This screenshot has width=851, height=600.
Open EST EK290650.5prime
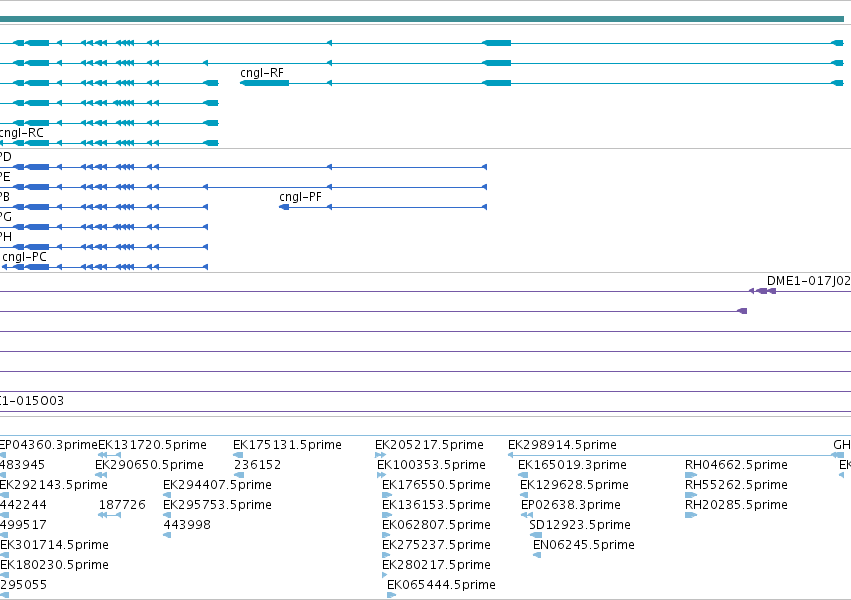pyautogui.click(x=149, y=465)
